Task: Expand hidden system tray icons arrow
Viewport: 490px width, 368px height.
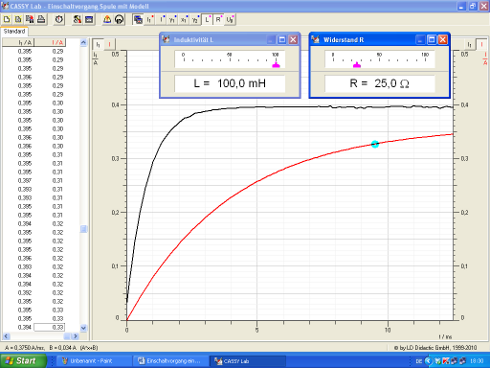Action: (x=428, y=361)
